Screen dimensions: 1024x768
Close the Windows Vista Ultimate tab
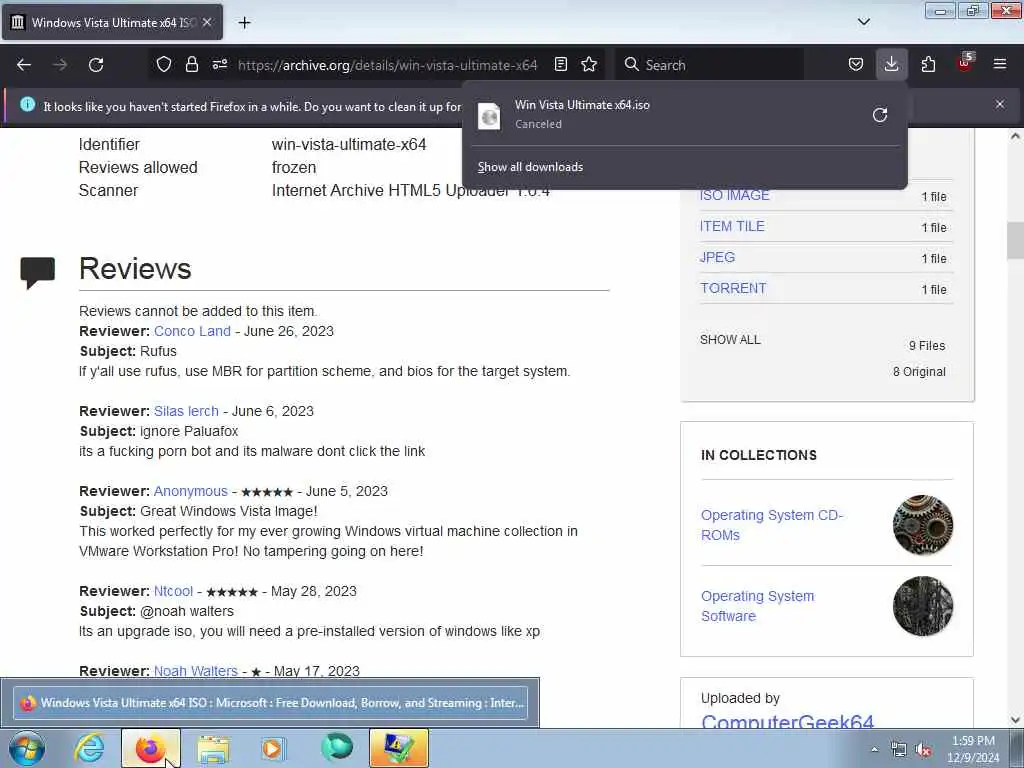pyautogui.click(x=207, y=22)
